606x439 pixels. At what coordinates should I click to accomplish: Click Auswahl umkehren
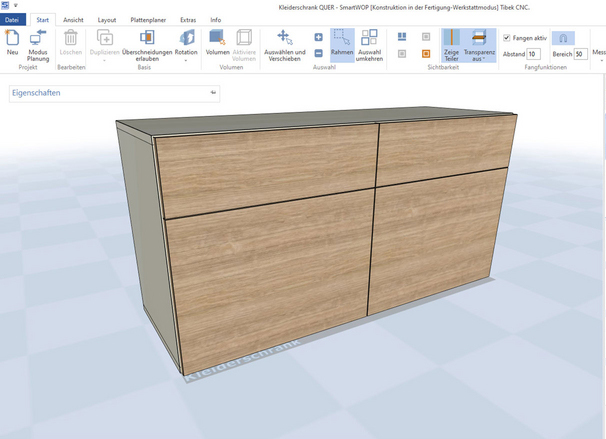pos(369,45)
